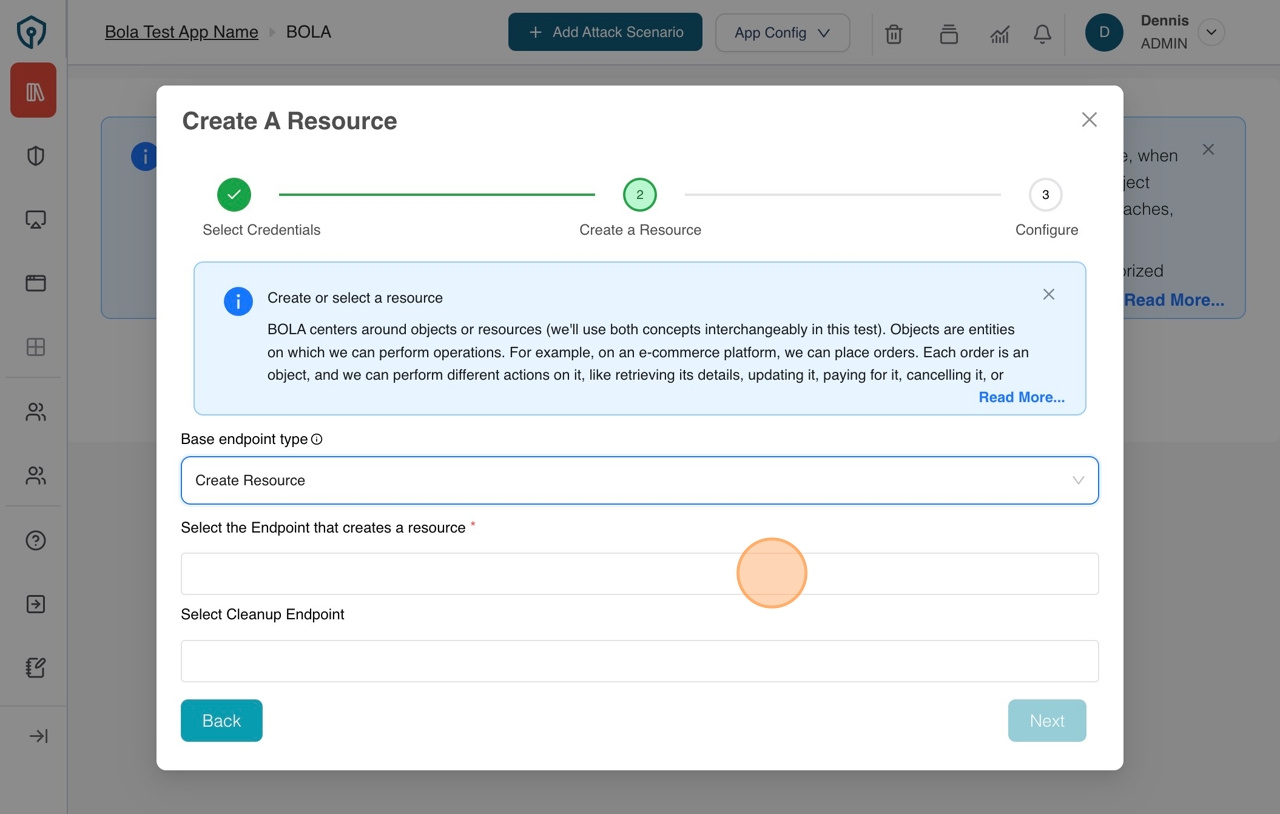Open the shield icon in the sidebar
Image resolution: width=1280 pixels, height=814 pixels.
pyautogui.click(x=33, y=155)
